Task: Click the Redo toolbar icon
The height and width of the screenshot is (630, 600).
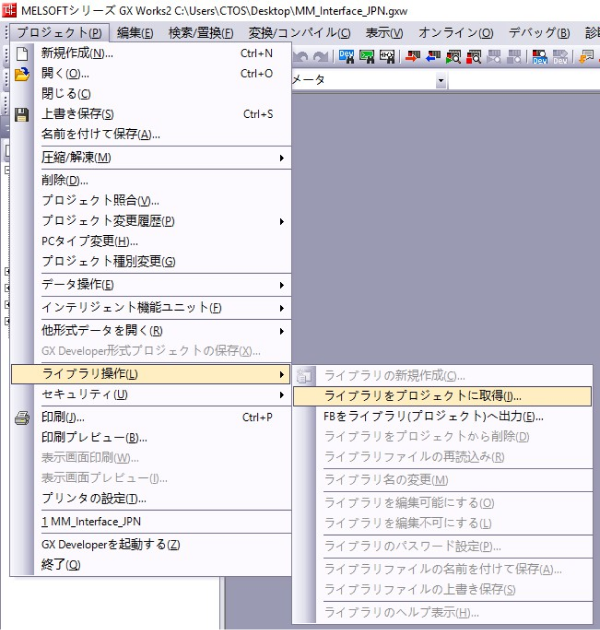Action: (x=320, y=57)
